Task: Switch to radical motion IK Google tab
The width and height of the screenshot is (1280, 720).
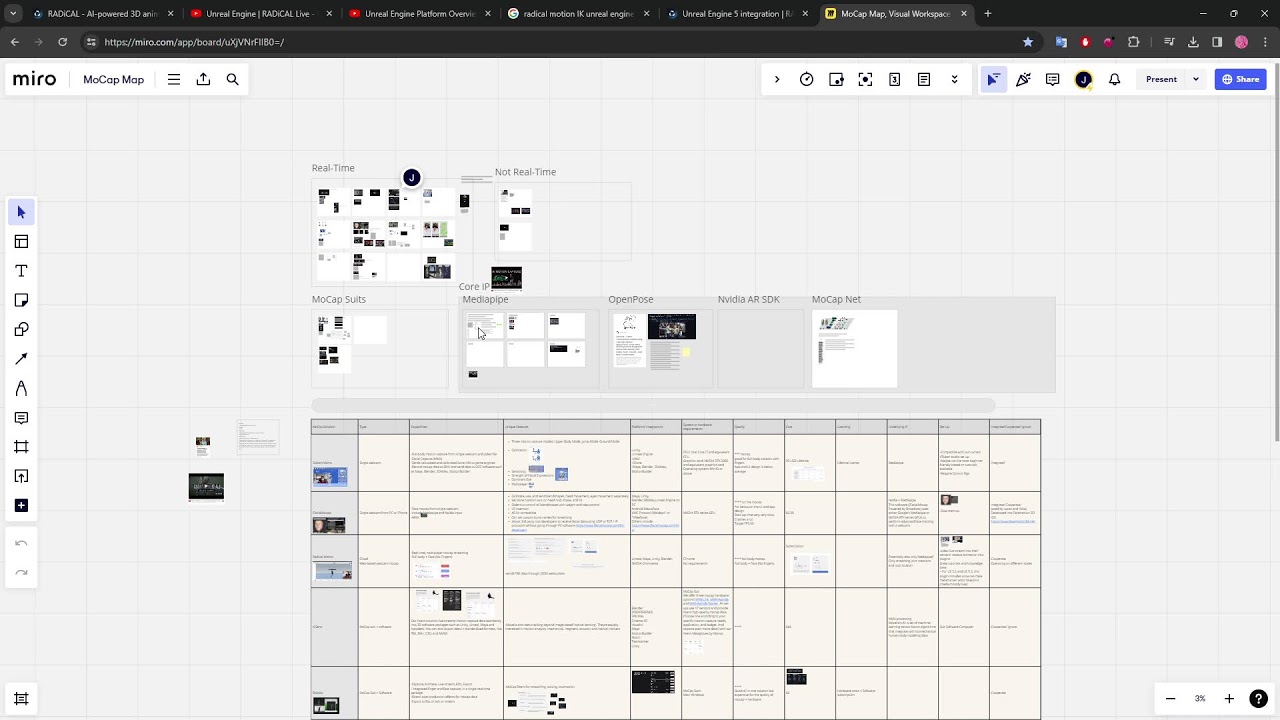Action: pos(580,14)
